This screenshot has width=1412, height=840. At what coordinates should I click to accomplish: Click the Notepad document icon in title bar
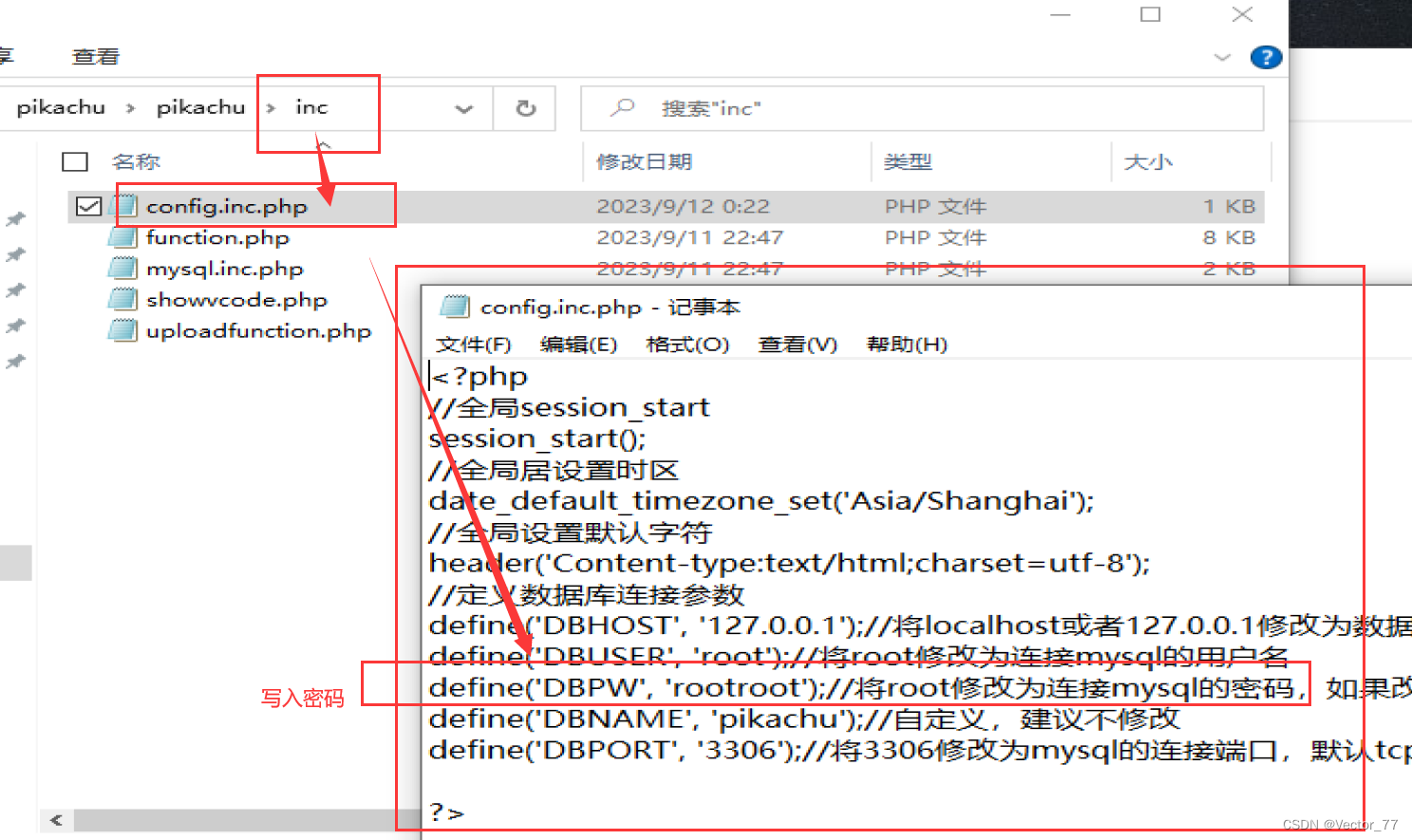click(455, 306)
